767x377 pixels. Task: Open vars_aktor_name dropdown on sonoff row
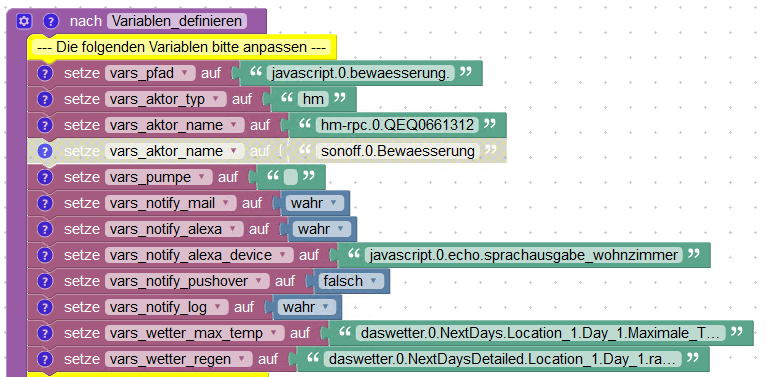click(x=175, y=151)
